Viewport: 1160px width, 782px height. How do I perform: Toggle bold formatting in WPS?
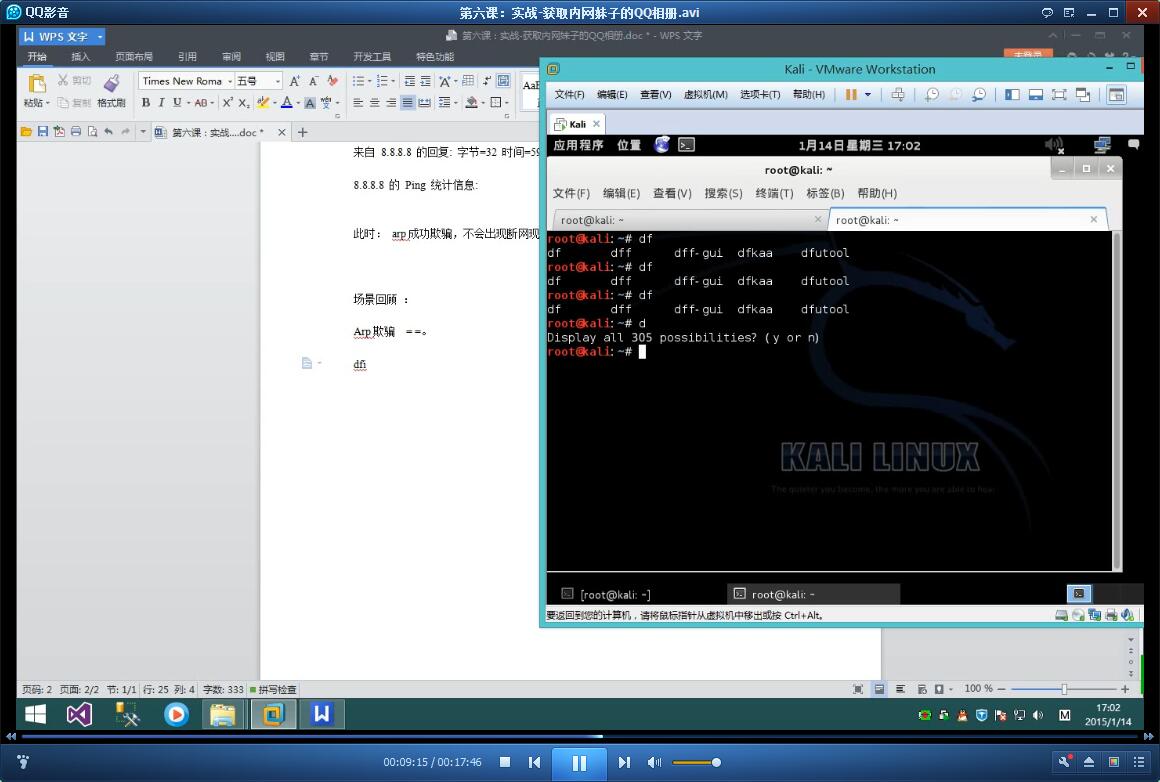pos(146,103)
